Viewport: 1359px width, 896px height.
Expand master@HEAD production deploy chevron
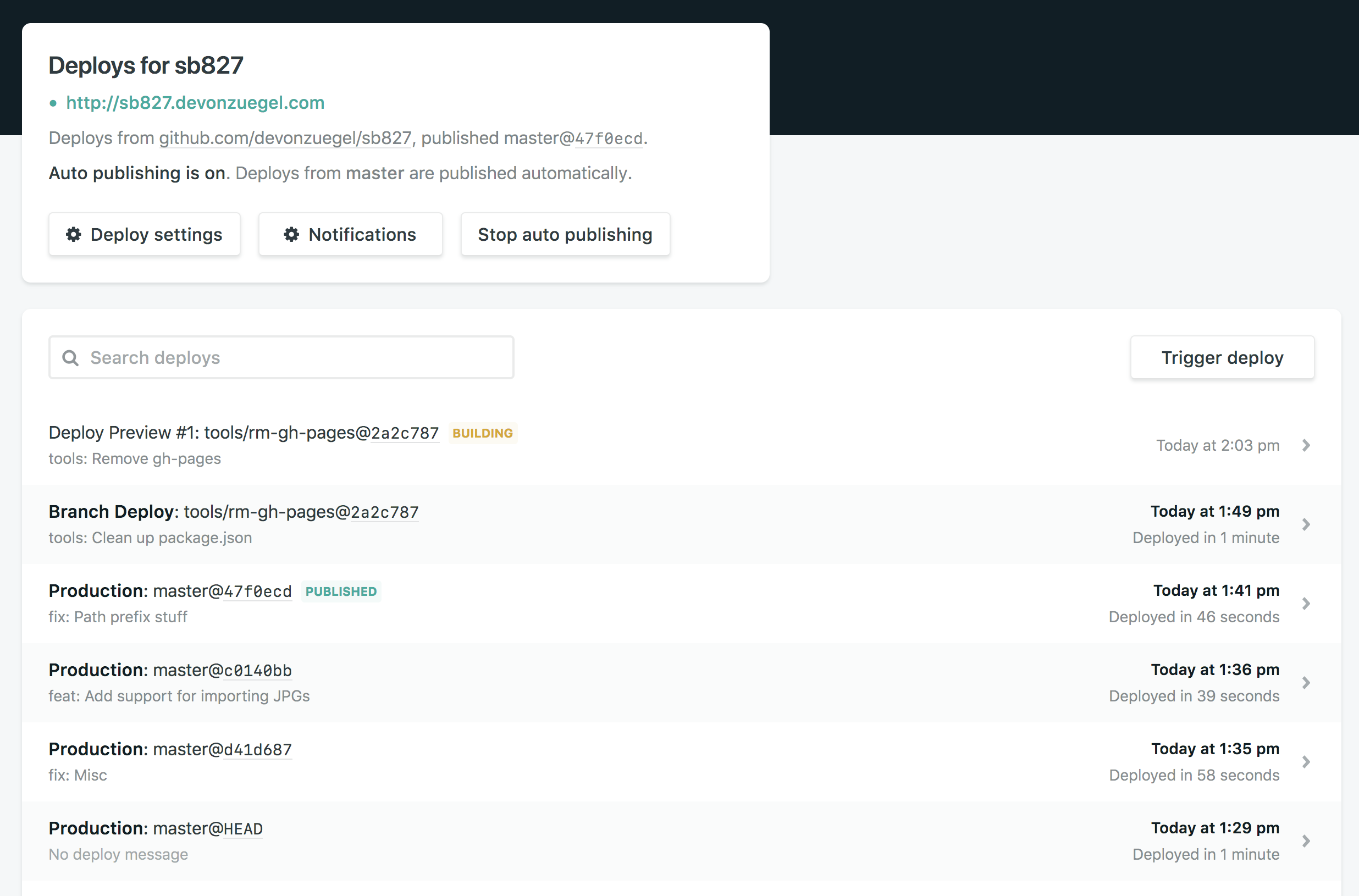point(1306,841)
